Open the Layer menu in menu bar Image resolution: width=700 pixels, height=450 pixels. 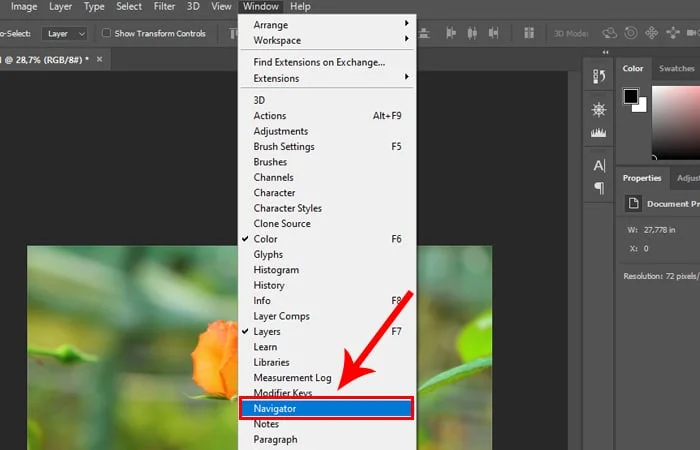click(60, 7)
